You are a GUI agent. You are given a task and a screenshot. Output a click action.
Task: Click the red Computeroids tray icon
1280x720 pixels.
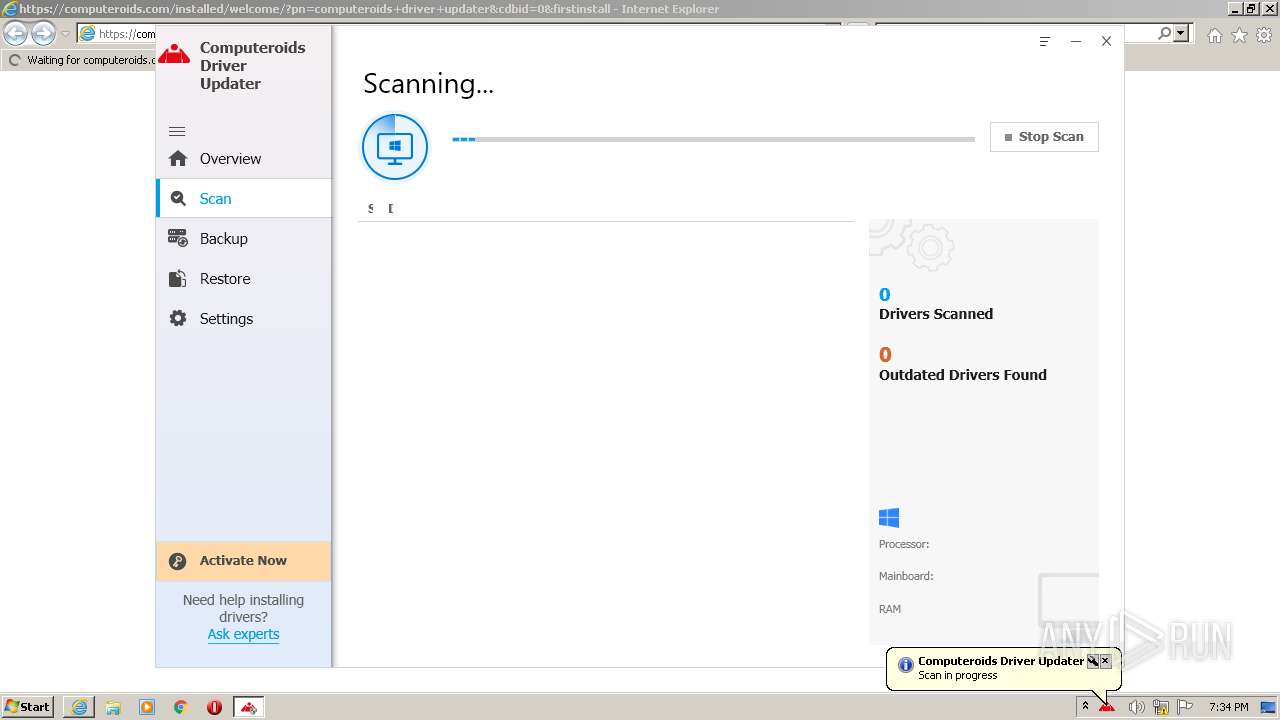(1107, 707)
